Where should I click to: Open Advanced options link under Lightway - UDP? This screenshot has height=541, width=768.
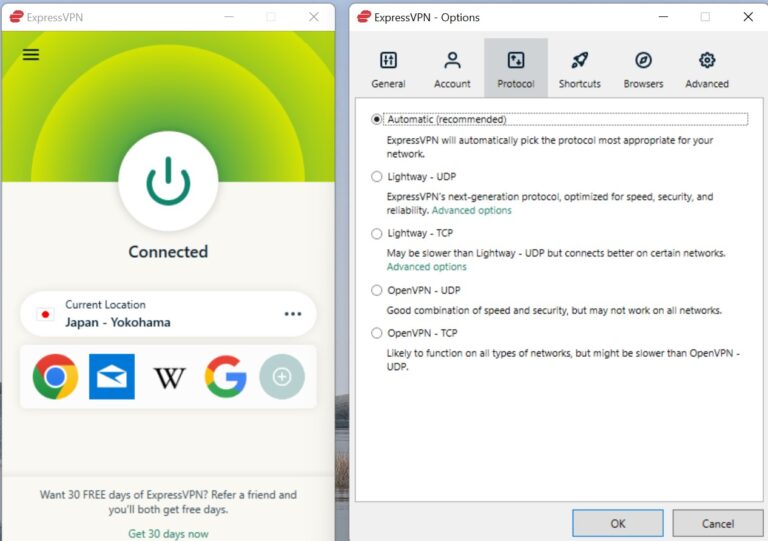(471, 211)
